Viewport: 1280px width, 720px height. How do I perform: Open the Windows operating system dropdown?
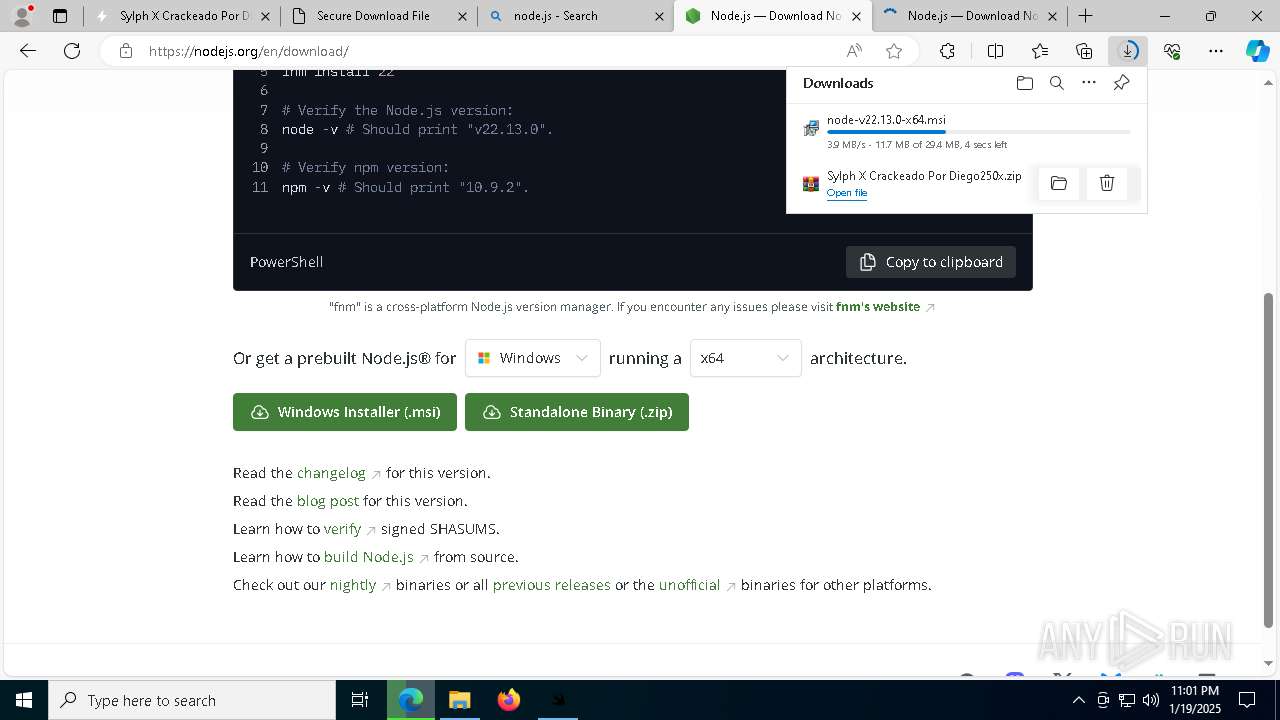533,358
